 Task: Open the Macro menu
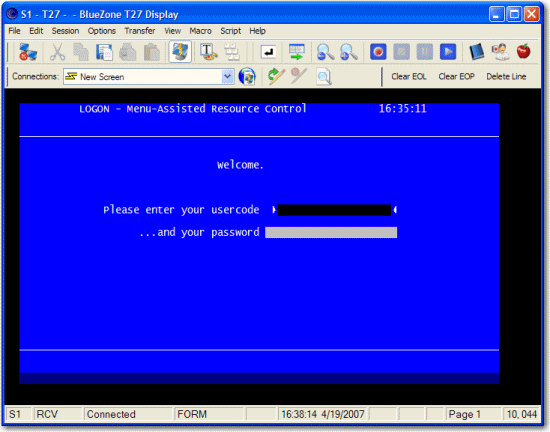(200, 31)
